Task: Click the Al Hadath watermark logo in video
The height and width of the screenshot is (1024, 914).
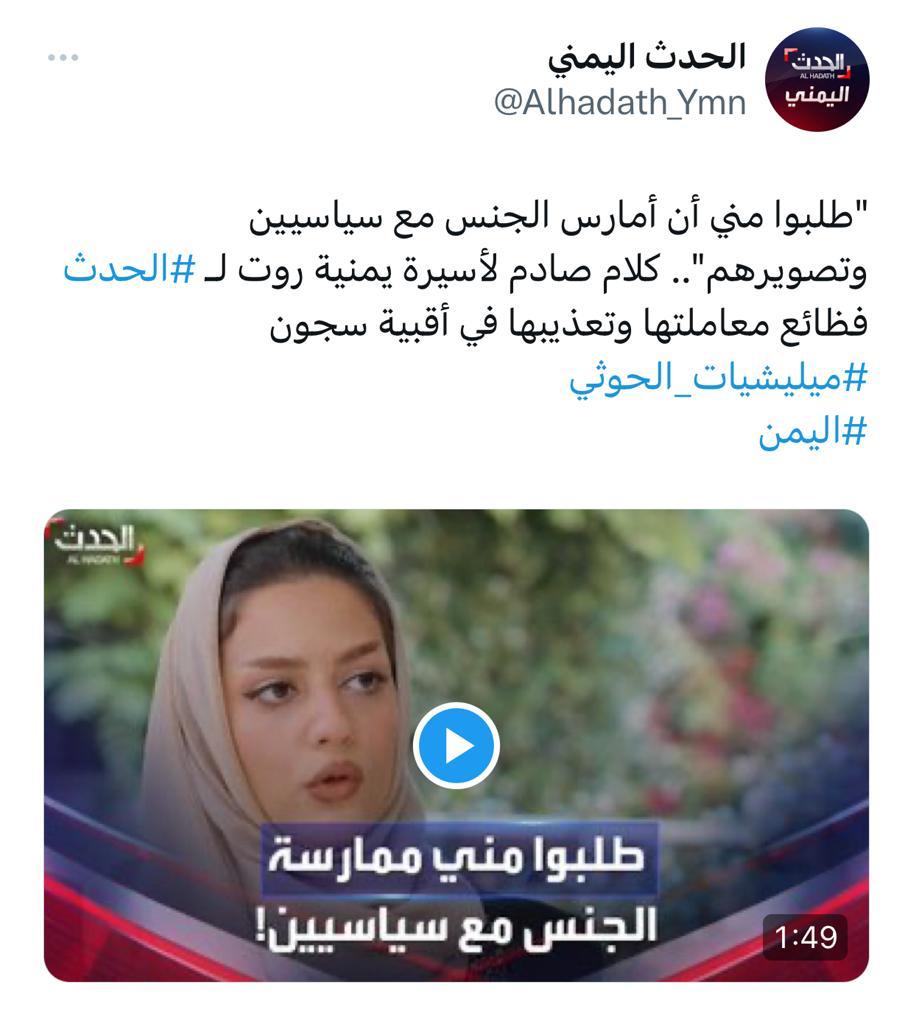Action: [97, 543]
